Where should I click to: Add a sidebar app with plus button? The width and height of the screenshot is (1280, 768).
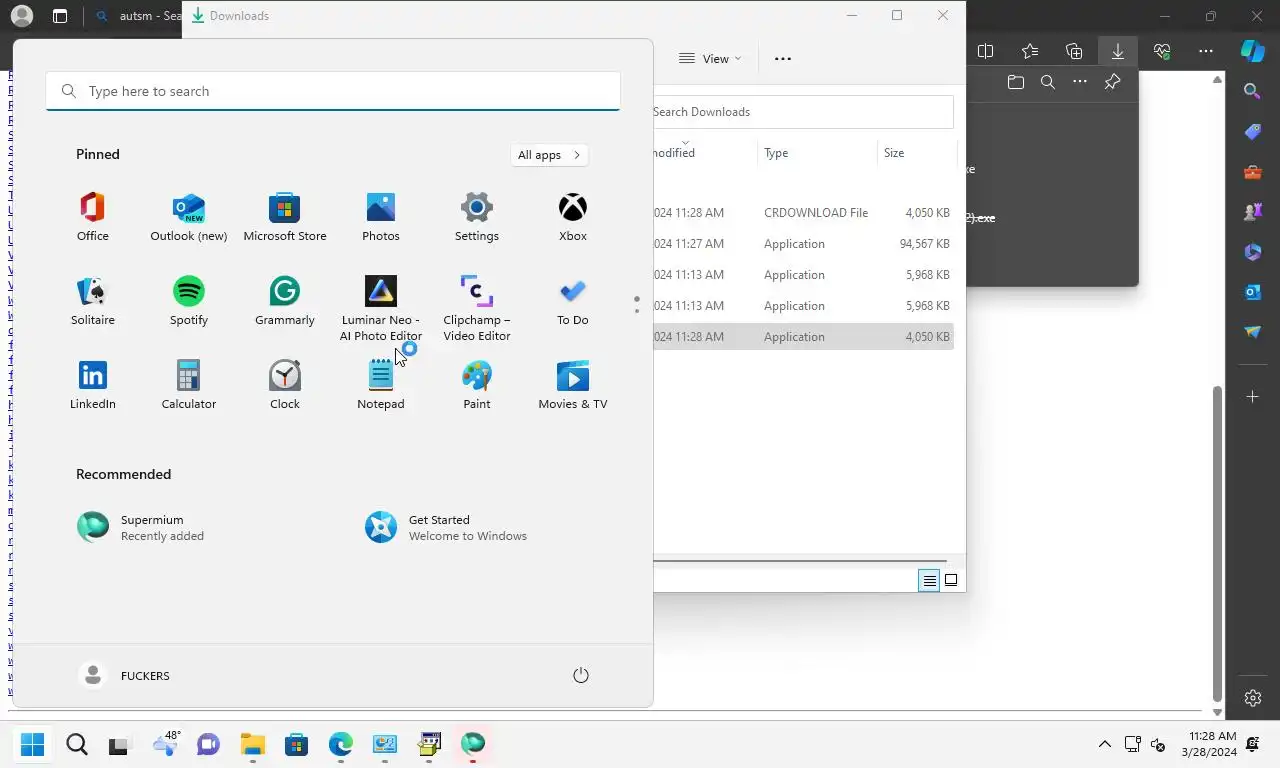(1252, 397)
